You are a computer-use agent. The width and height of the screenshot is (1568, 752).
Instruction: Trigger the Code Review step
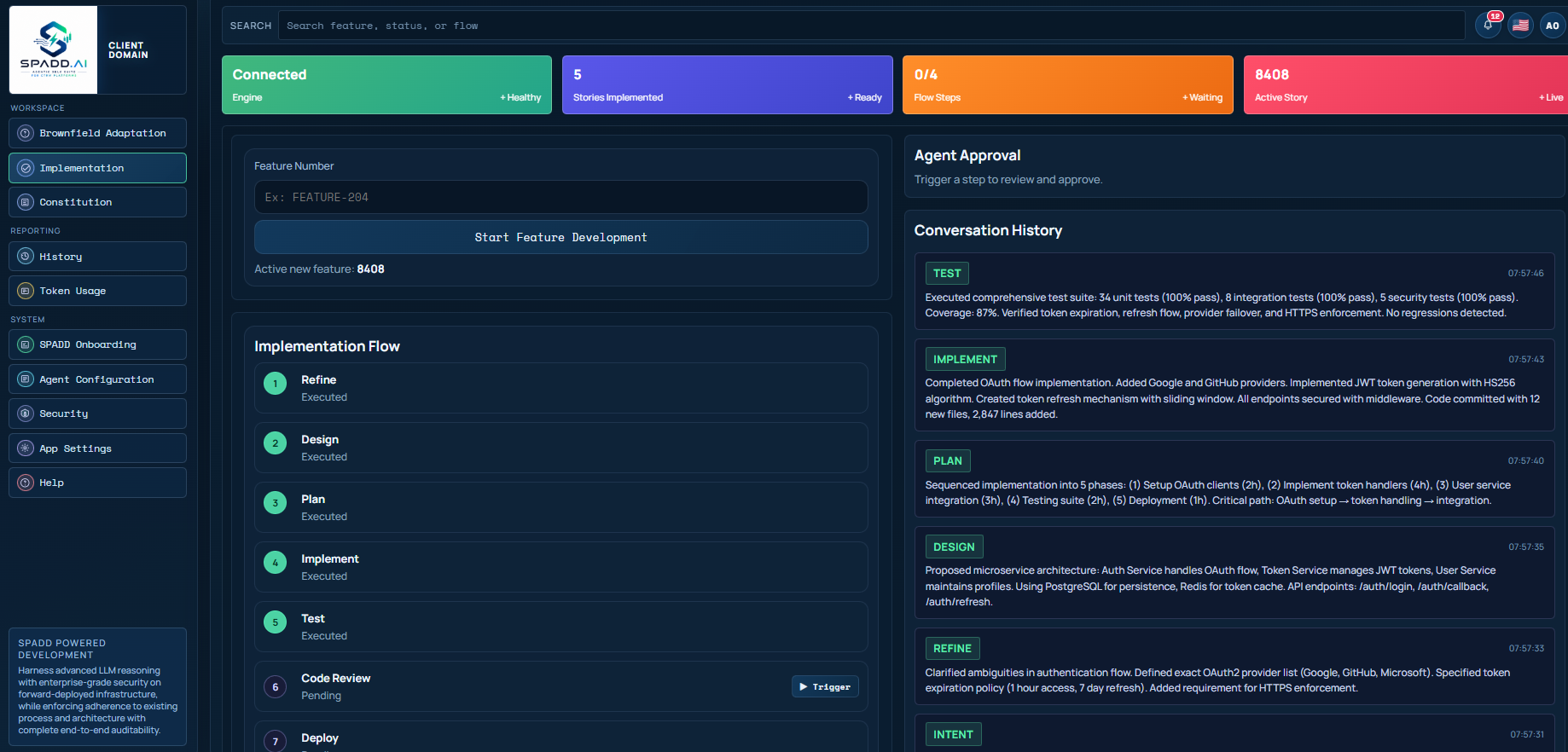coord(825,686)
